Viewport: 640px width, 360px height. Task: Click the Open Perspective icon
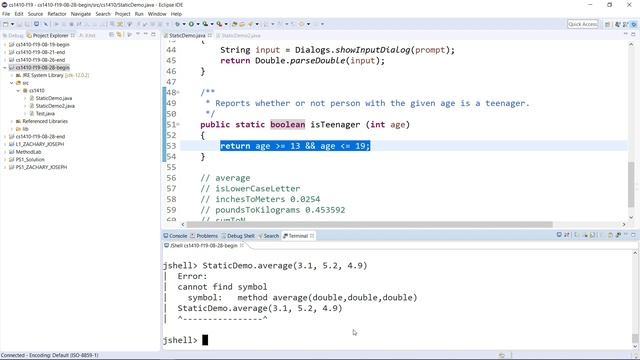(608, 24)
